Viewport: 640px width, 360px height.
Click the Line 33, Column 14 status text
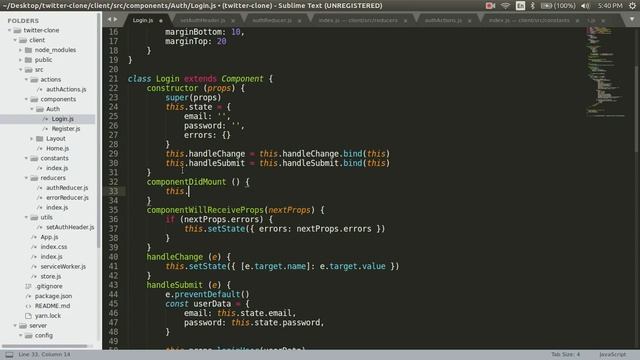(x=44, y=354)
